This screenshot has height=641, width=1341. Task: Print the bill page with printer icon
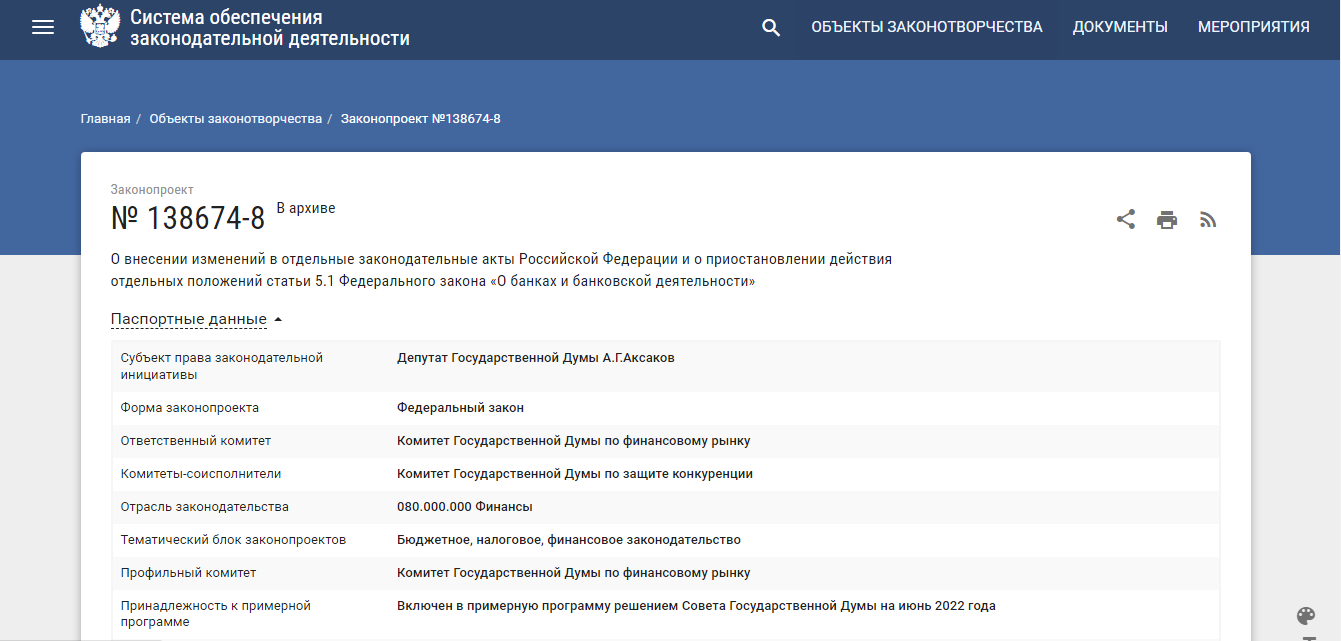click(1167, 220)
